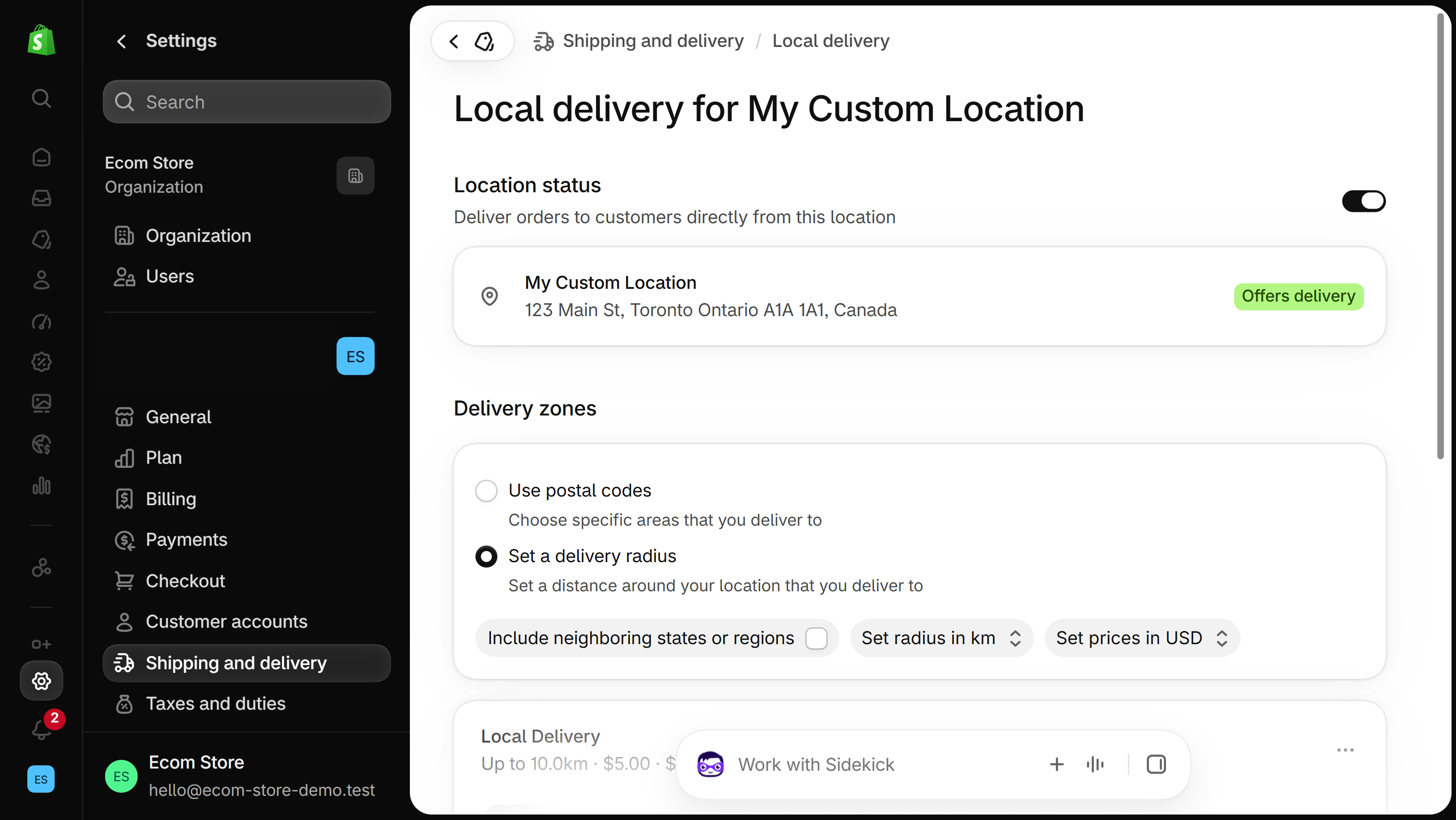Open Organization settings item
The image size is (1456, 820).
(246, 236)
